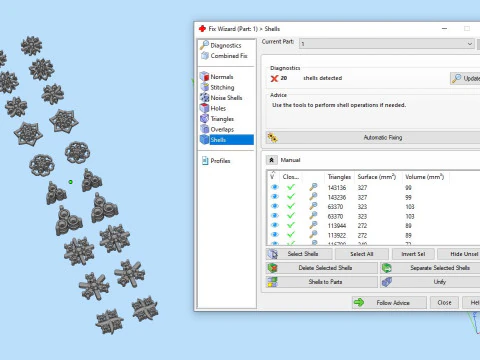
Task: Click Hide Unsel button
Action: (x=459, y=254)
